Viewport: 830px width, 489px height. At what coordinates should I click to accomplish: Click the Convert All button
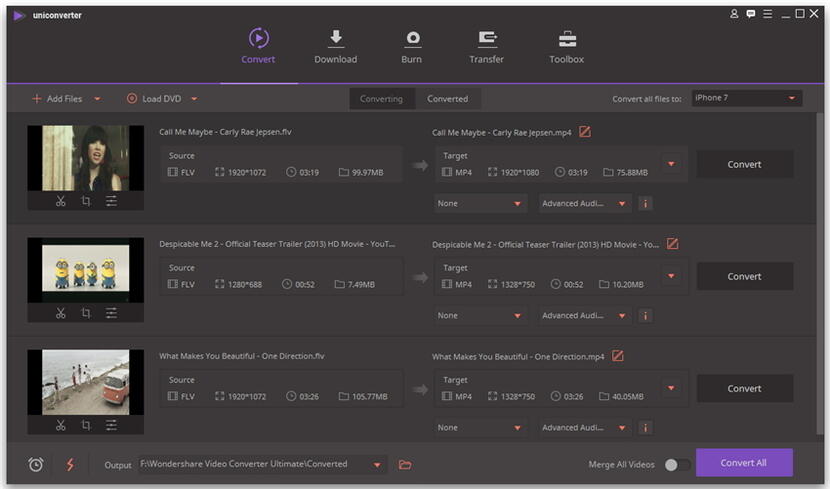click(744, 463)
